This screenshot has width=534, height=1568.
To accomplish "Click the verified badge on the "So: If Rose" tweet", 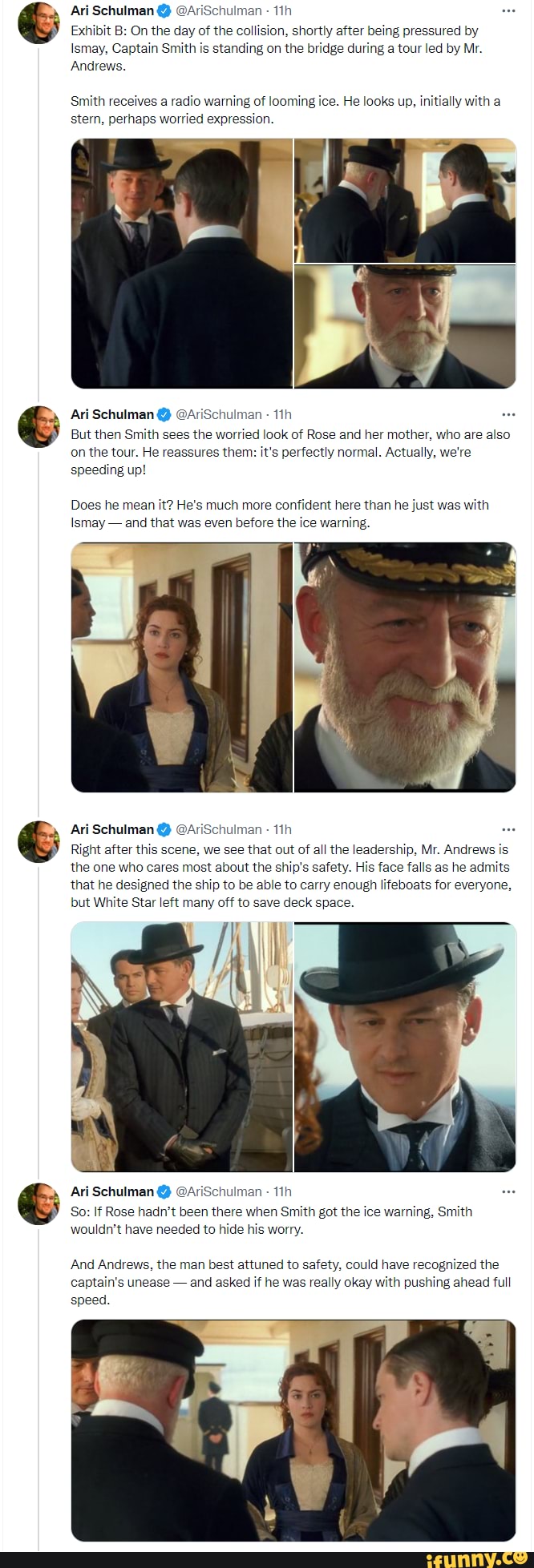I will [x=164, y=1191].
